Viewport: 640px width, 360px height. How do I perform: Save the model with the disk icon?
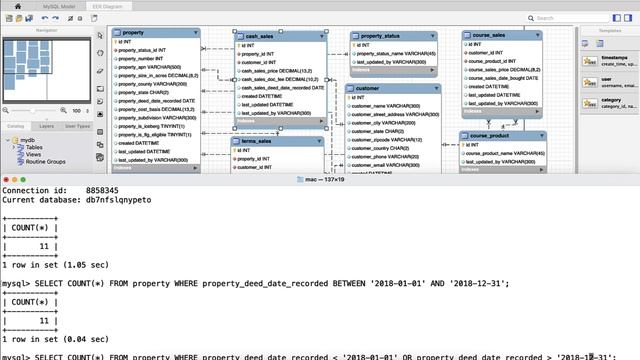click(x=29, y=18)
